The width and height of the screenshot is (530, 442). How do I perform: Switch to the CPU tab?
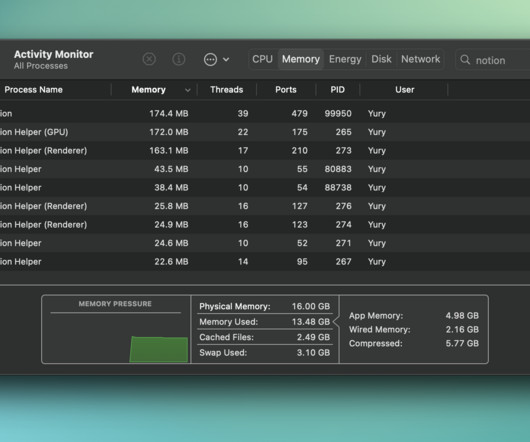coord(262,59)
